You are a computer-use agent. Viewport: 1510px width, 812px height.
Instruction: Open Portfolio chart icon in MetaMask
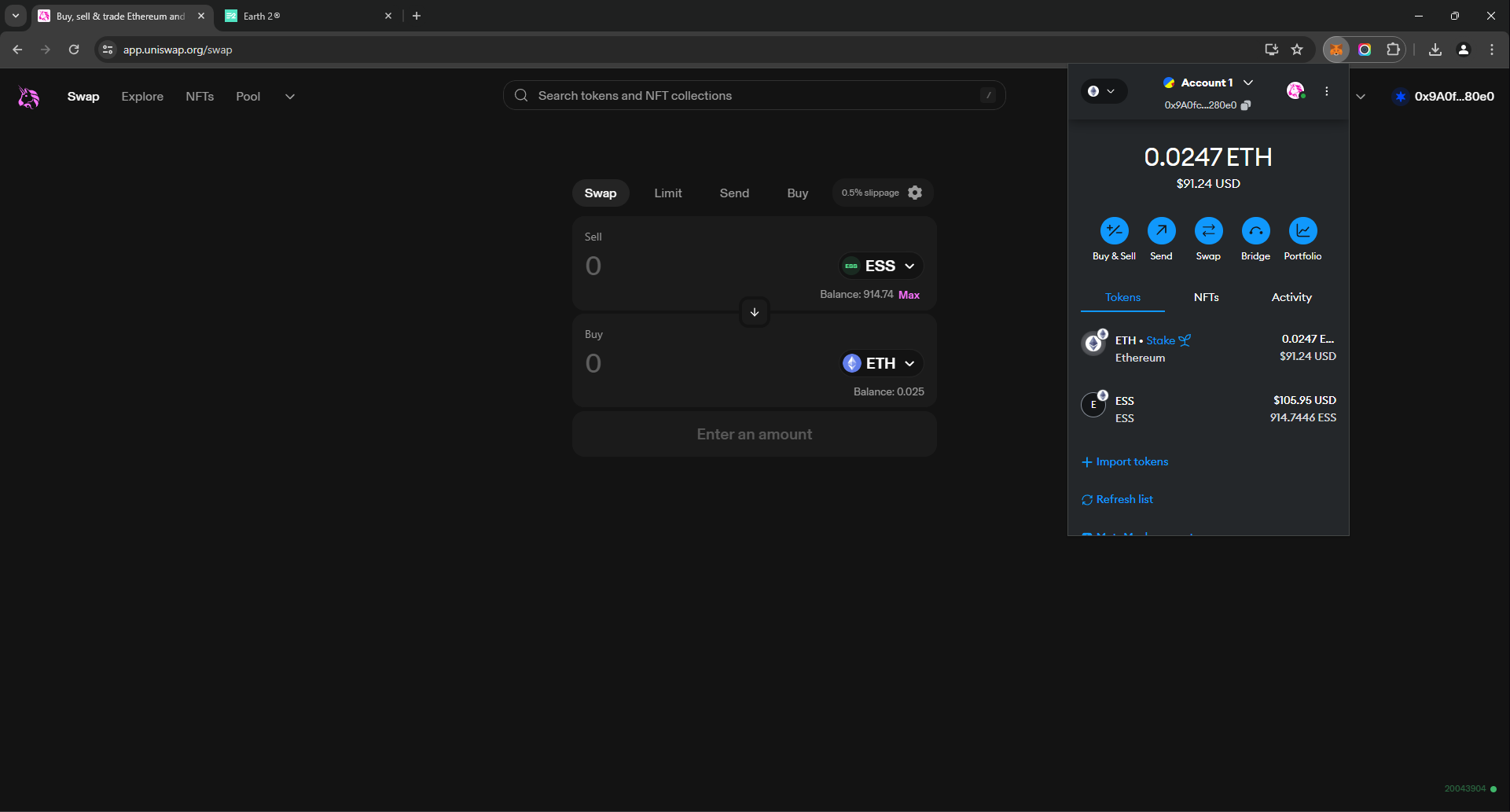click(1302, 231)
